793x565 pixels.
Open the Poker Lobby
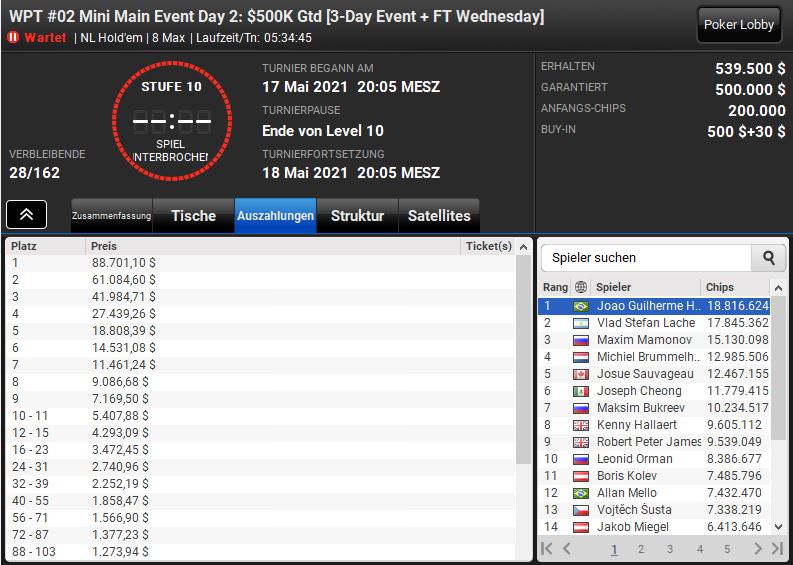click(739, 24)
